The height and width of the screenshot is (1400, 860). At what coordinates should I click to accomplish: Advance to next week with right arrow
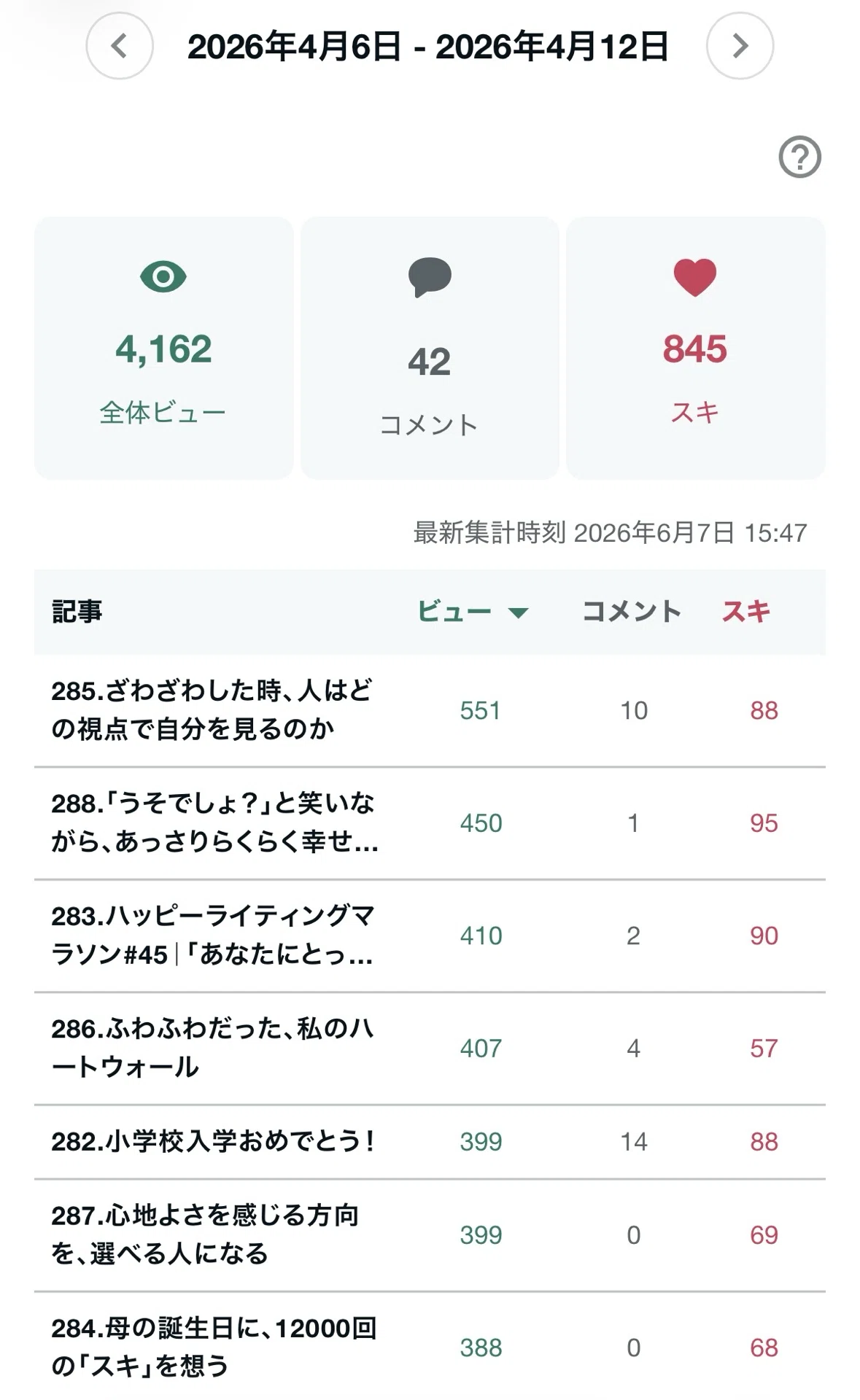point(740,46)
